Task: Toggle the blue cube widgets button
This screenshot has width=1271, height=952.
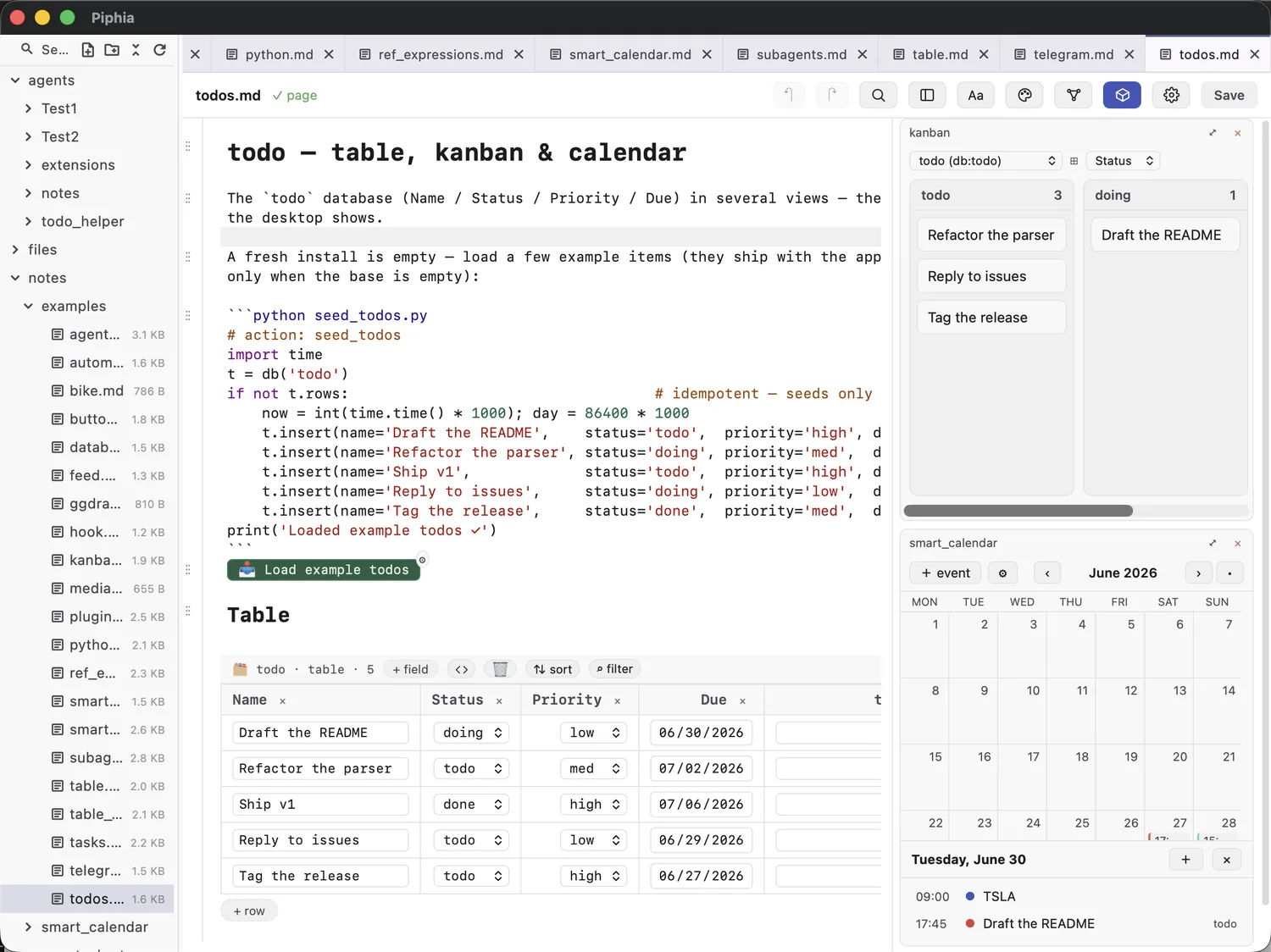Action: pos(1122,95)
